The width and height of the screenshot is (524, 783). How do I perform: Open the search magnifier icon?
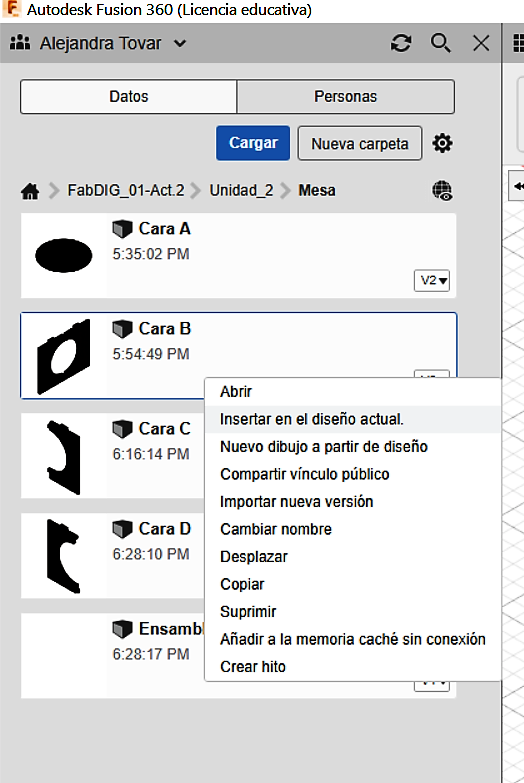[x=441, y=43]
